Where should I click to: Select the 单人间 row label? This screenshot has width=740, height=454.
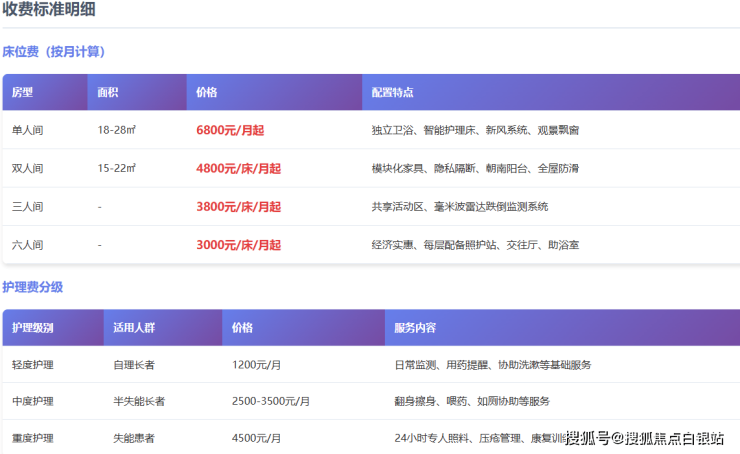[x=28, y=130]
